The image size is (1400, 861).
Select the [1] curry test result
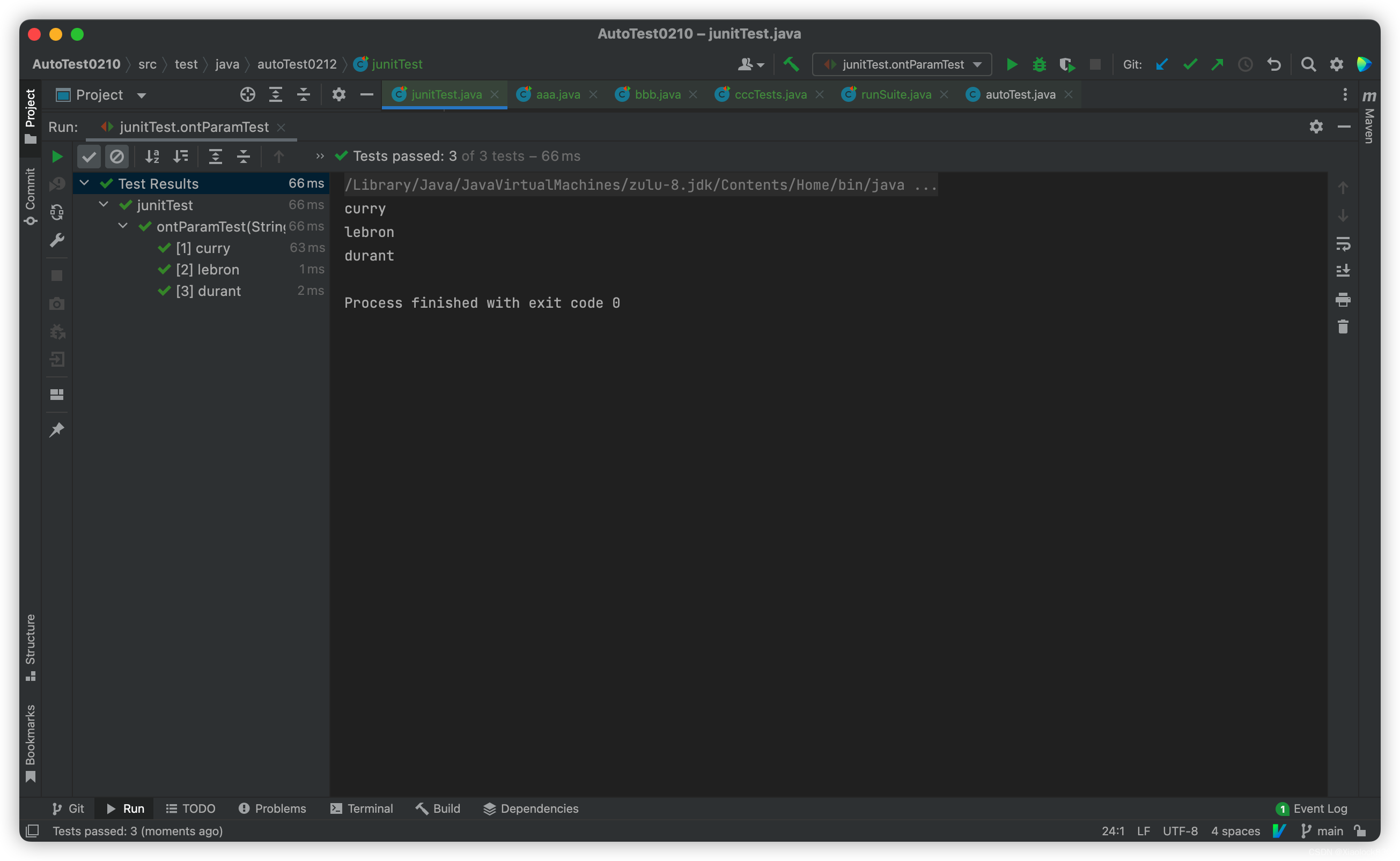coord(201,248)
